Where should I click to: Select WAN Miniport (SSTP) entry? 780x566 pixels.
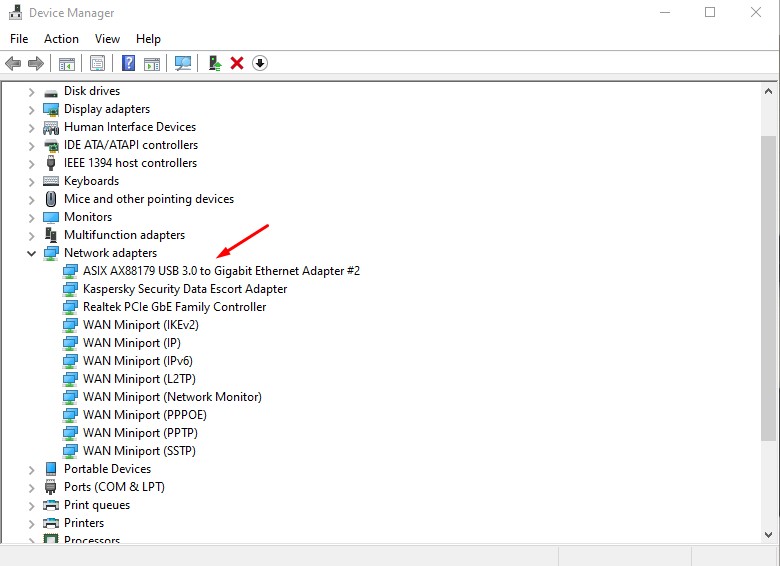pyautogui.click(x=139, y=451)
